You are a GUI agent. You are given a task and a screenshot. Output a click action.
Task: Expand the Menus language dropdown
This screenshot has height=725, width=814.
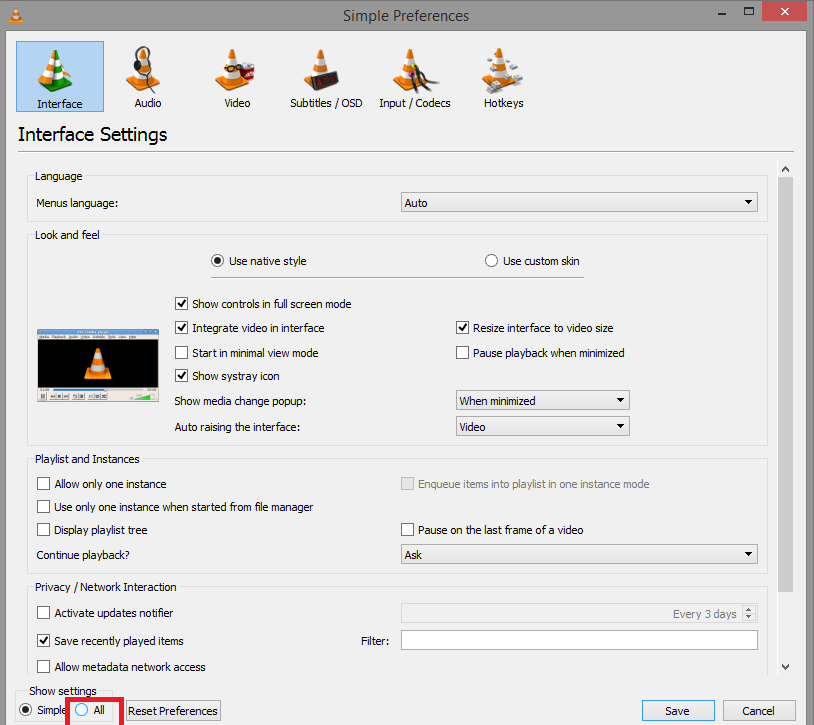[x=579, y=203]
